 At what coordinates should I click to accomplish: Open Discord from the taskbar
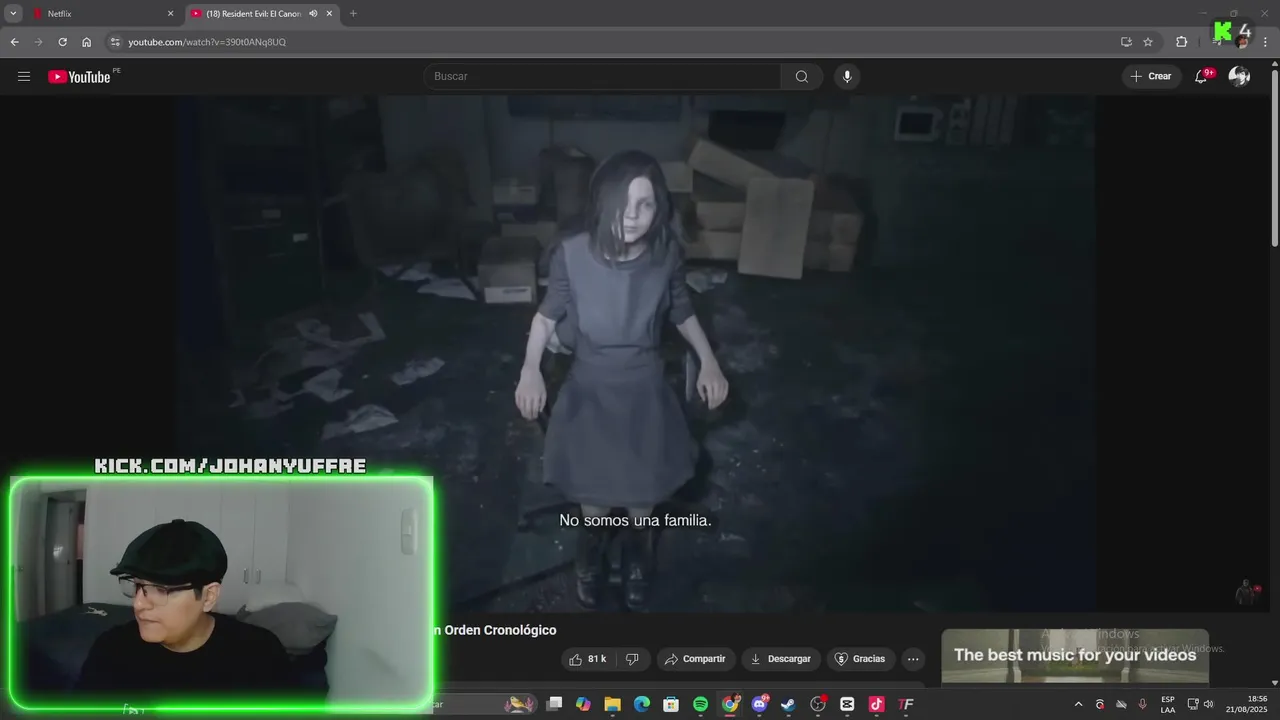(759, 704)
